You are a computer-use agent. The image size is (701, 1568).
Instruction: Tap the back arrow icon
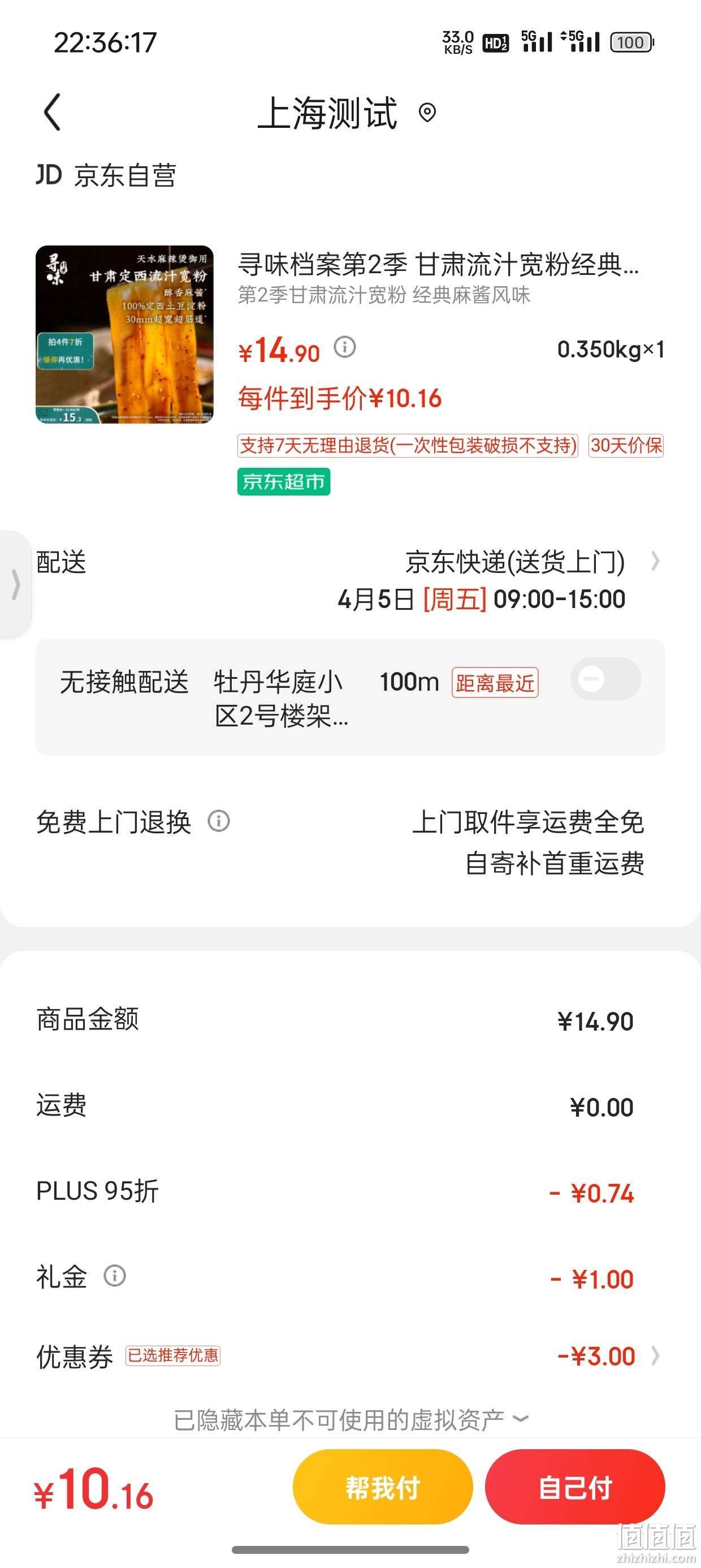(x=53, y=112)
